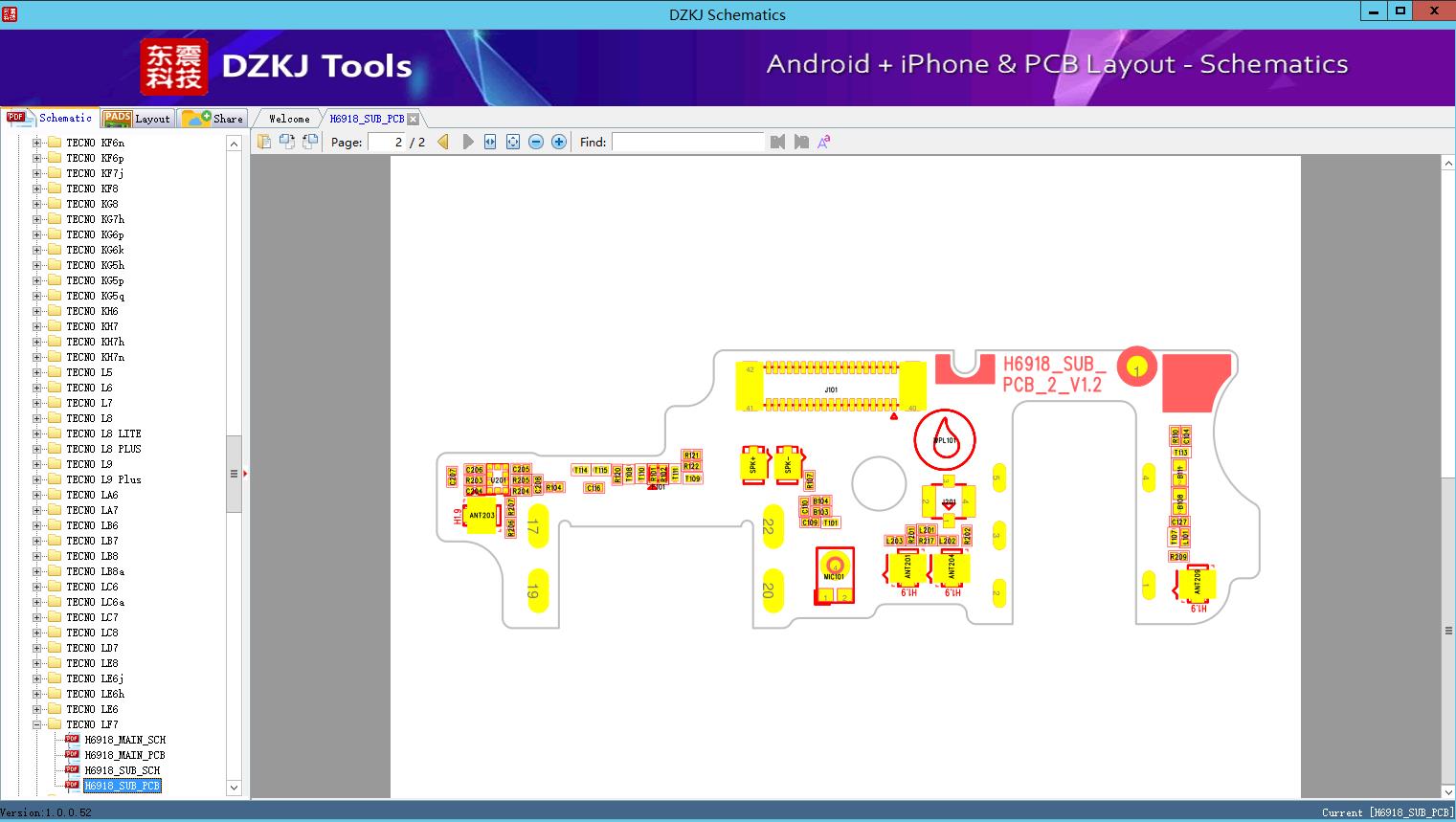The image size is (1456, 822).
Task: Select the TECNO KG7h folder
Action: 95,219
